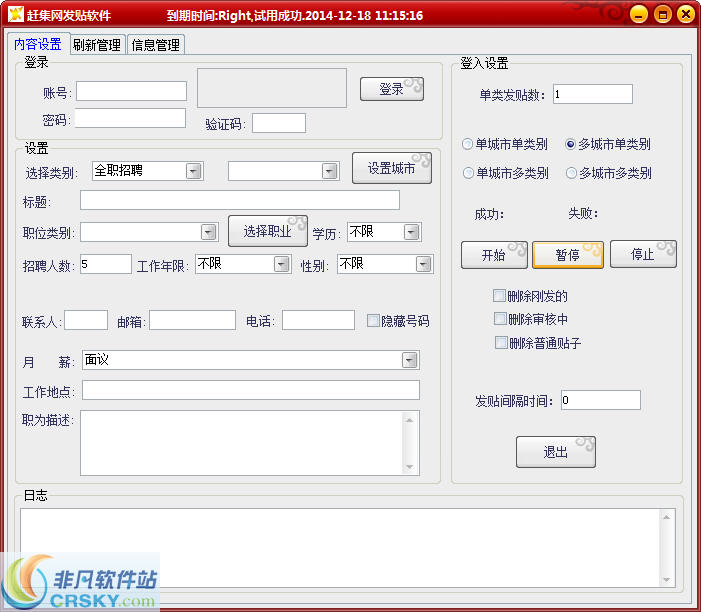Check the 删除普通贴子 checkbox
701x612 pixels.
pyautogui.click(x=538, y=343)
